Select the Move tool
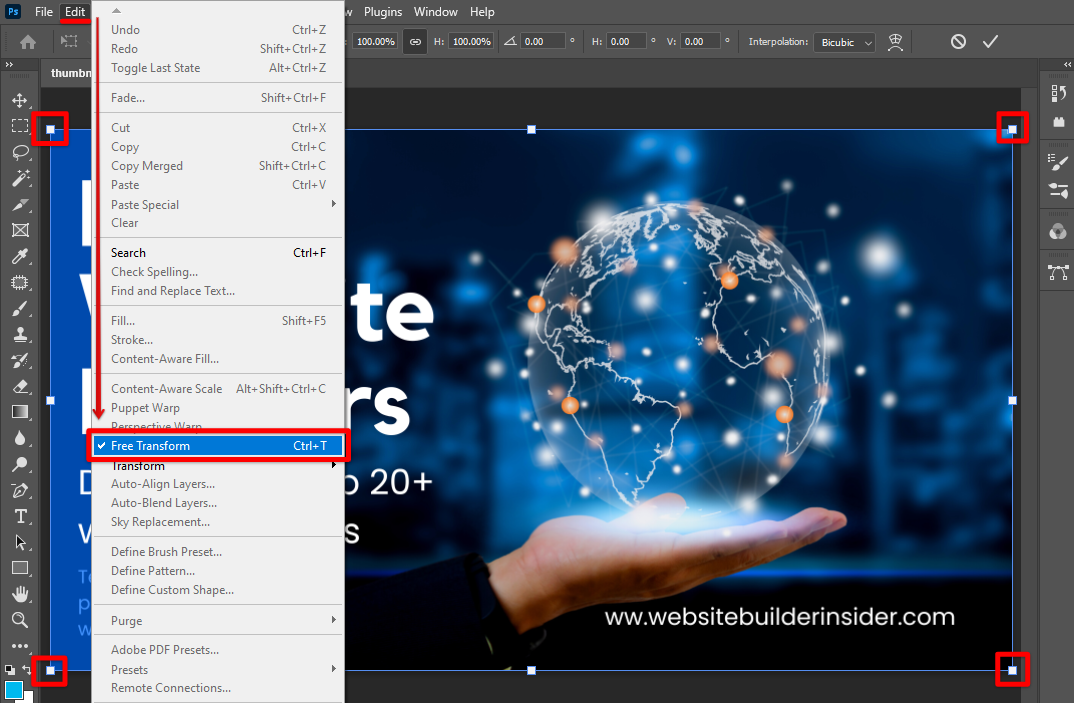 20,100
